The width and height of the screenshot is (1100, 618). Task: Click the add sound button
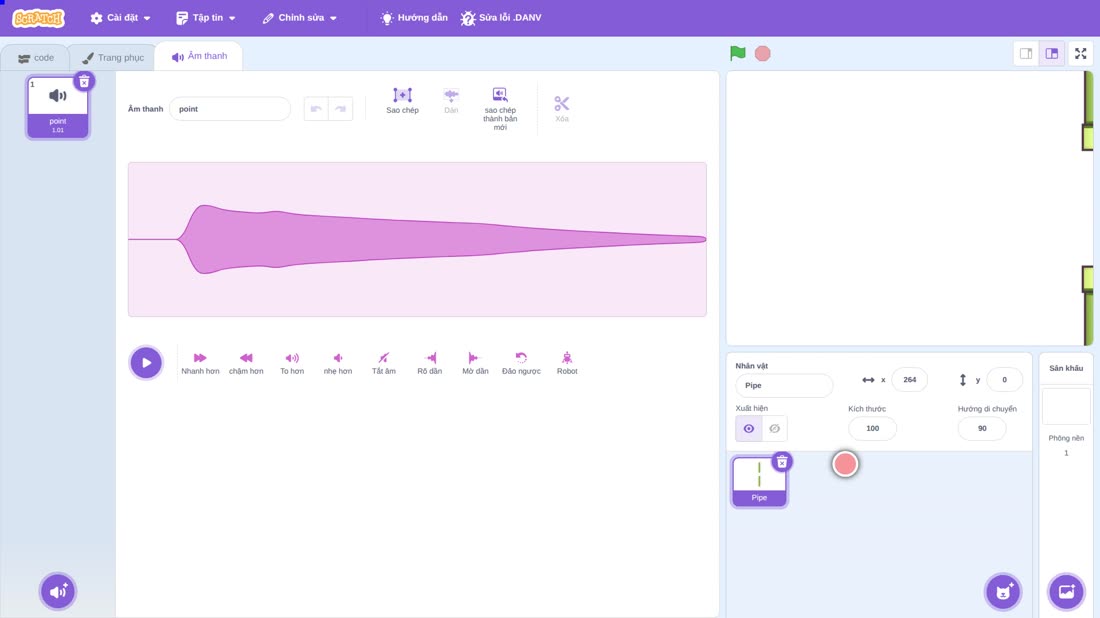tap(58, 591)
